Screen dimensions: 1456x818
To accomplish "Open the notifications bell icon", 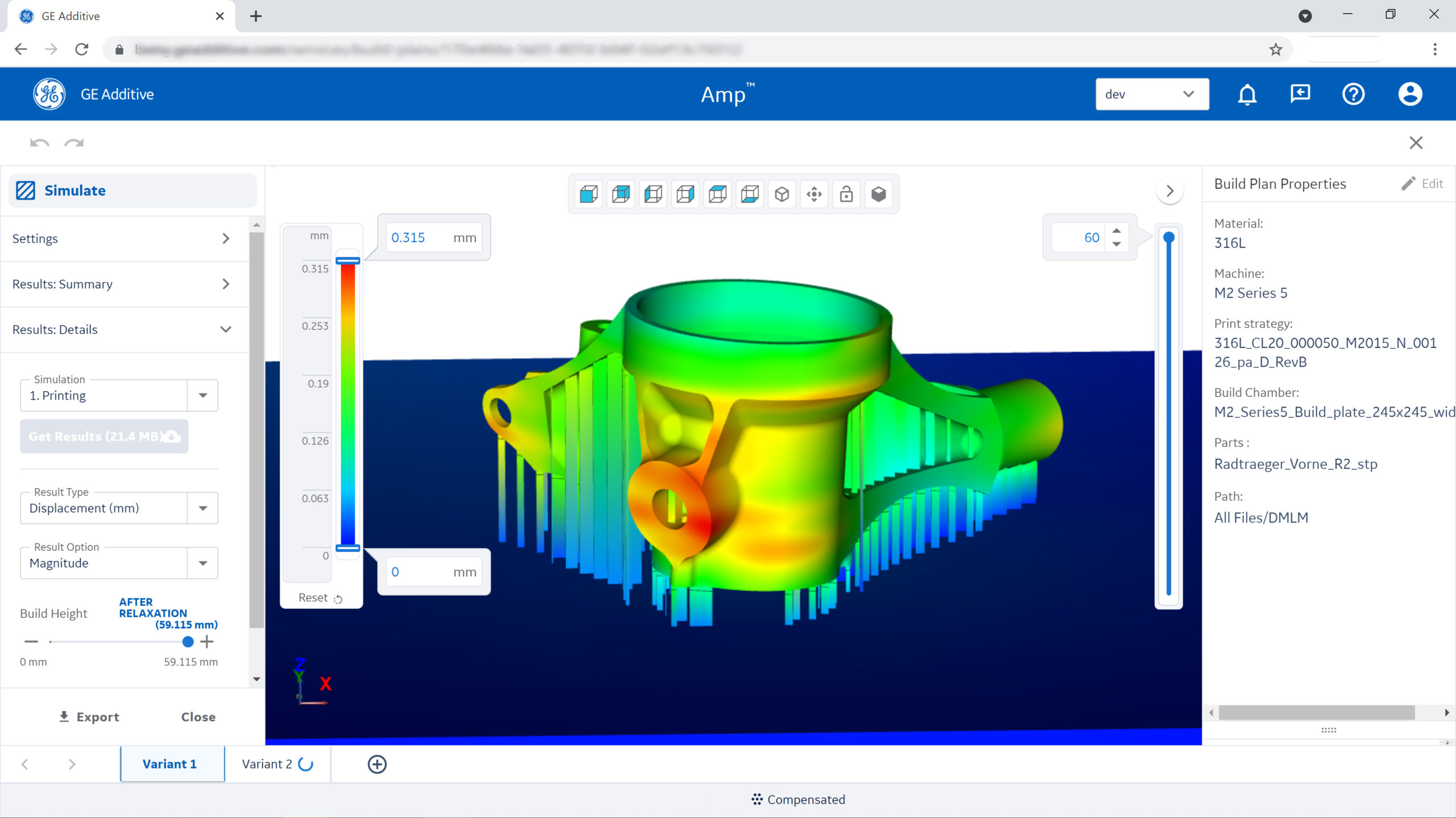I will point(1246,94).
